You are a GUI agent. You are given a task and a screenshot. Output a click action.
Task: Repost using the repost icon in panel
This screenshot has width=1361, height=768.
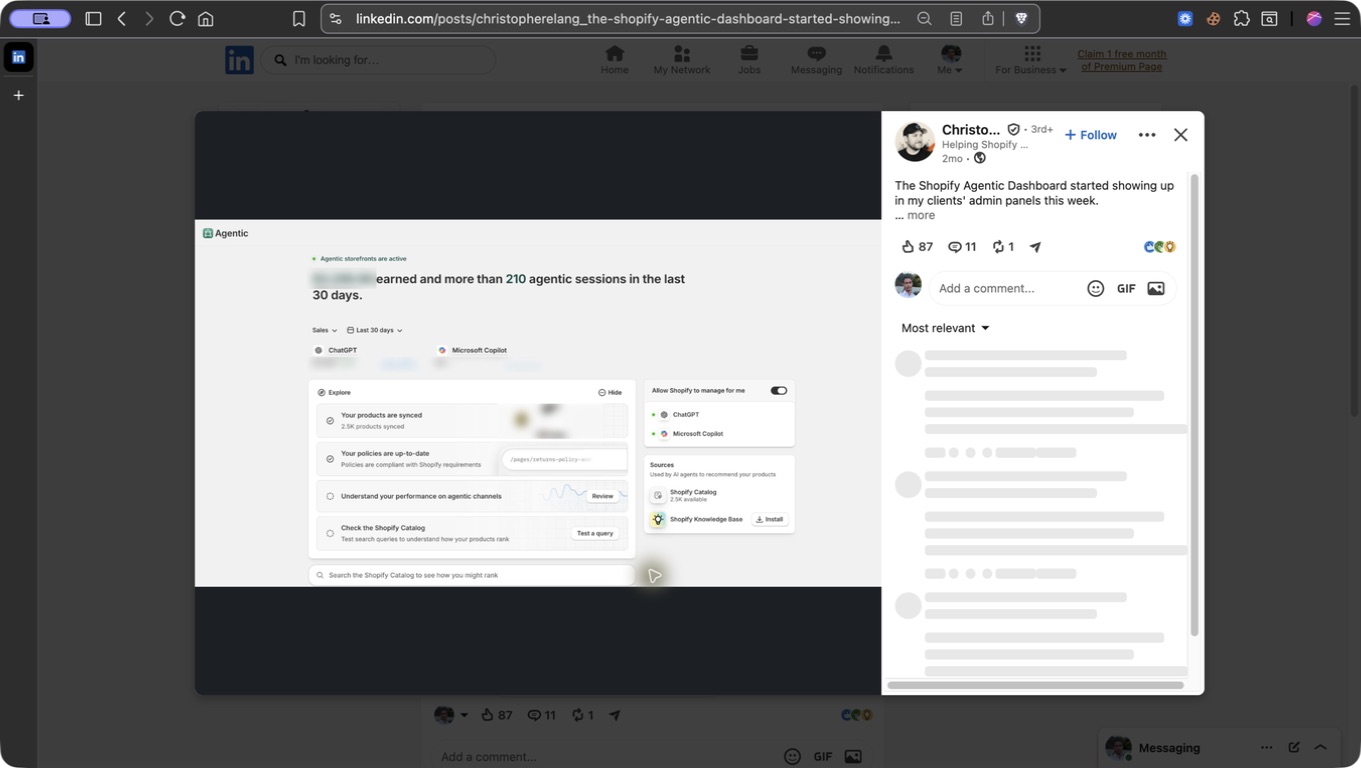1003,247
